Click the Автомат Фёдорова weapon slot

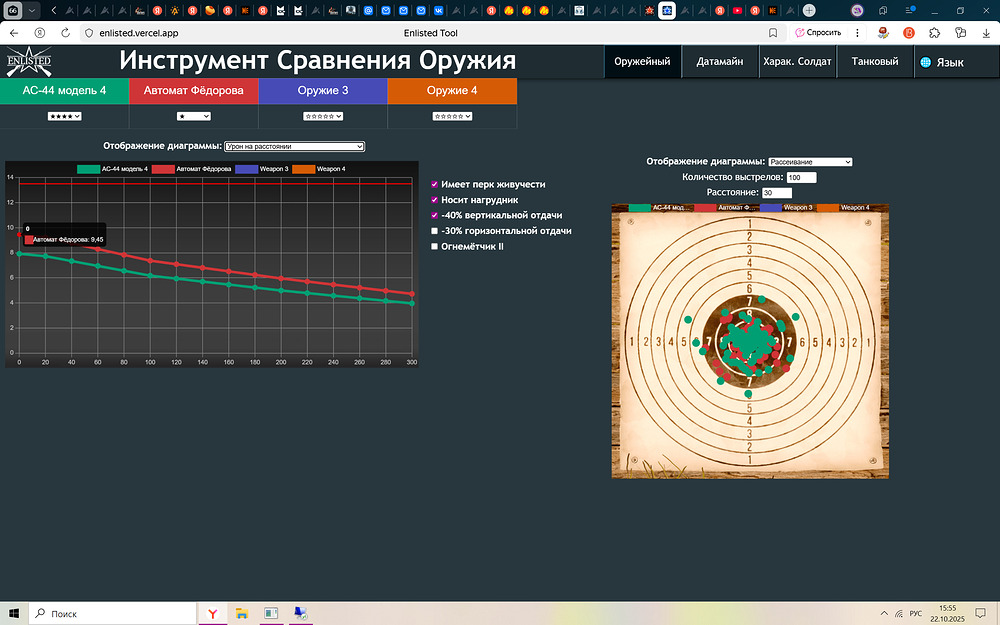coord(194,91)
